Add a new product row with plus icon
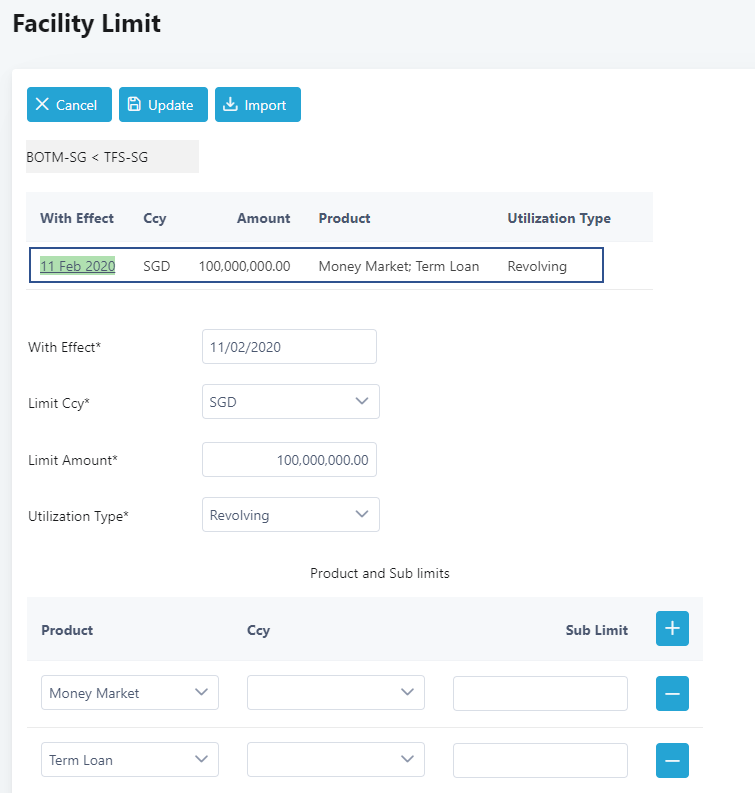The width and height of the screenshot is (755, 793). (x=672, y=629)
